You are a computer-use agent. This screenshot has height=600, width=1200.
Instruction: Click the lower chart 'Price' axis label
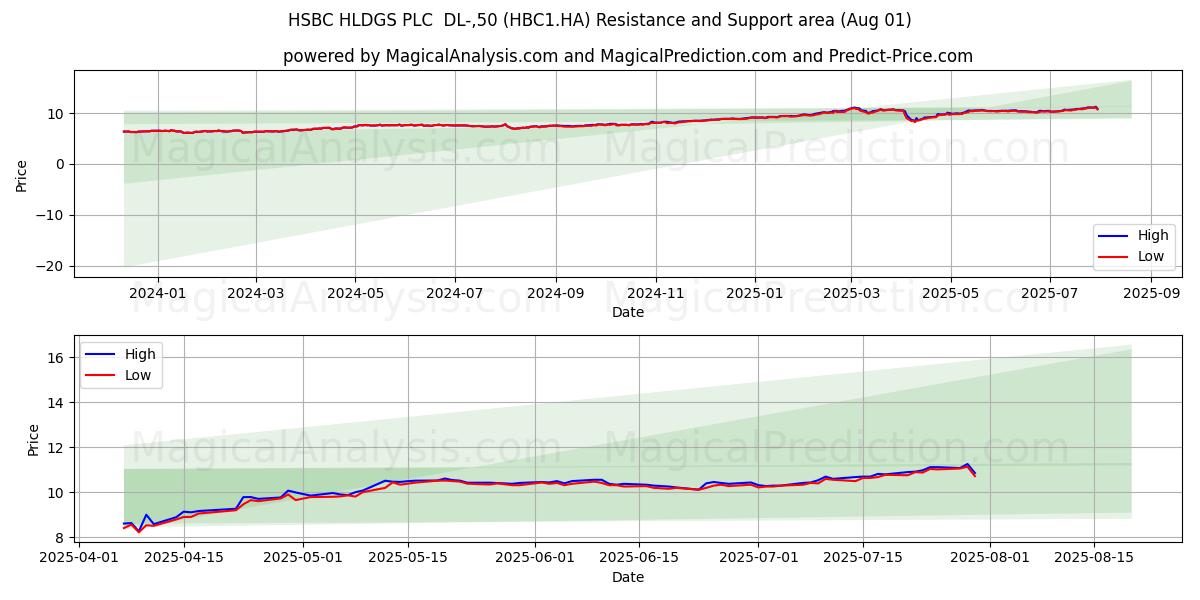point(33,440)
